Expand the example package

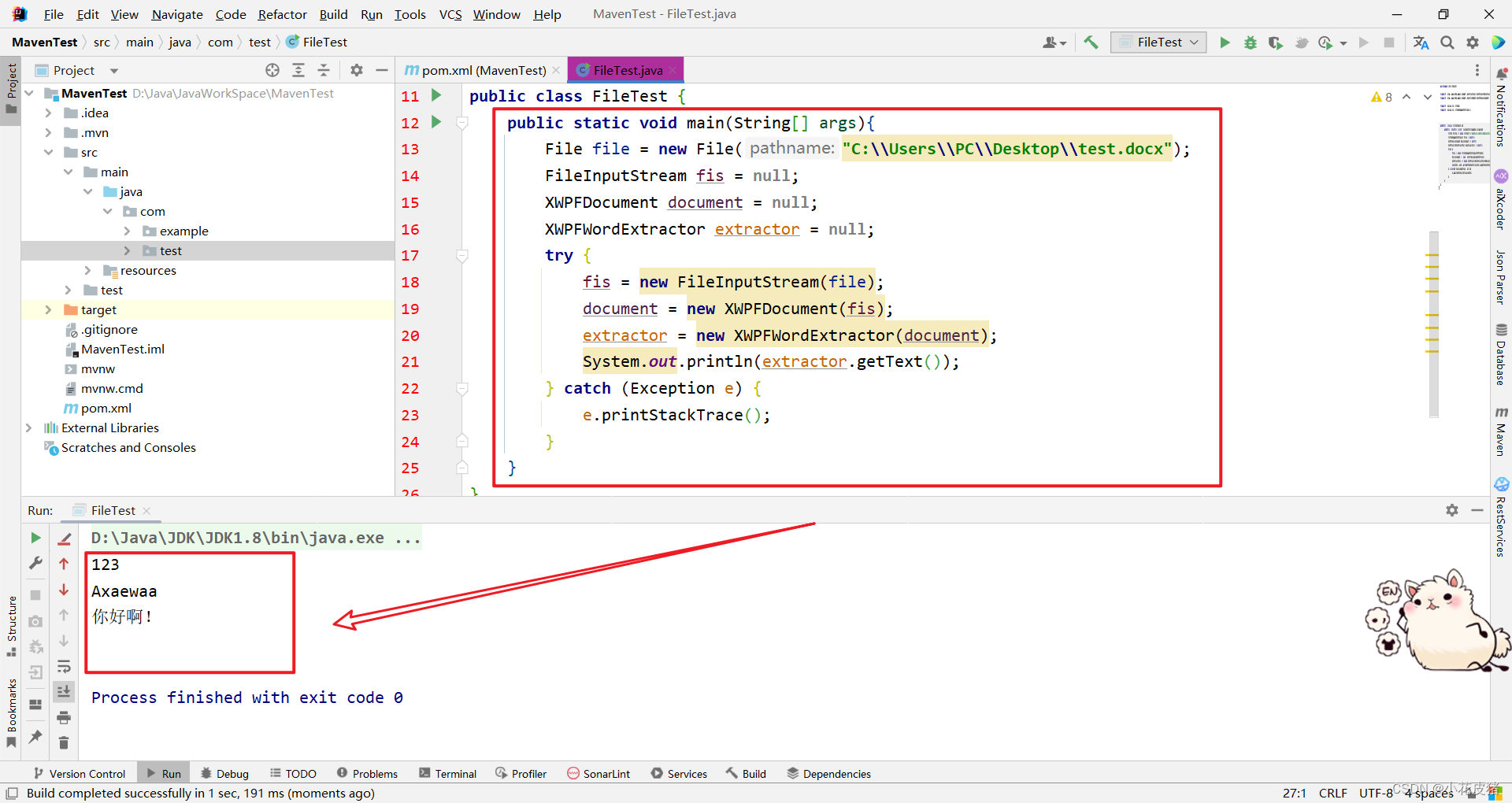pos(127,231)
